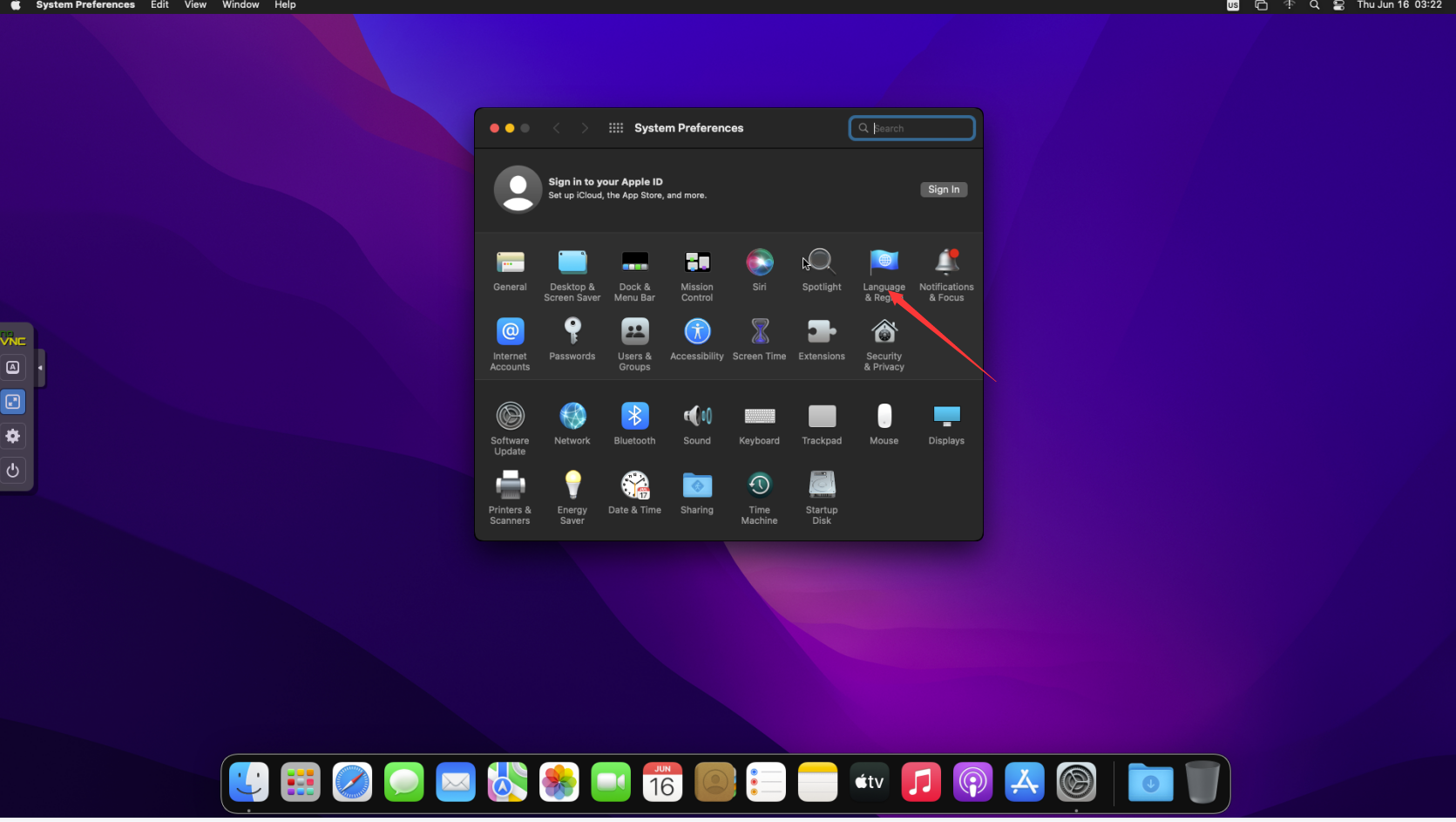Open Trash in the Dock
The width and height of the screenshot is (1456, 822).
click(x=1202, y=783)
